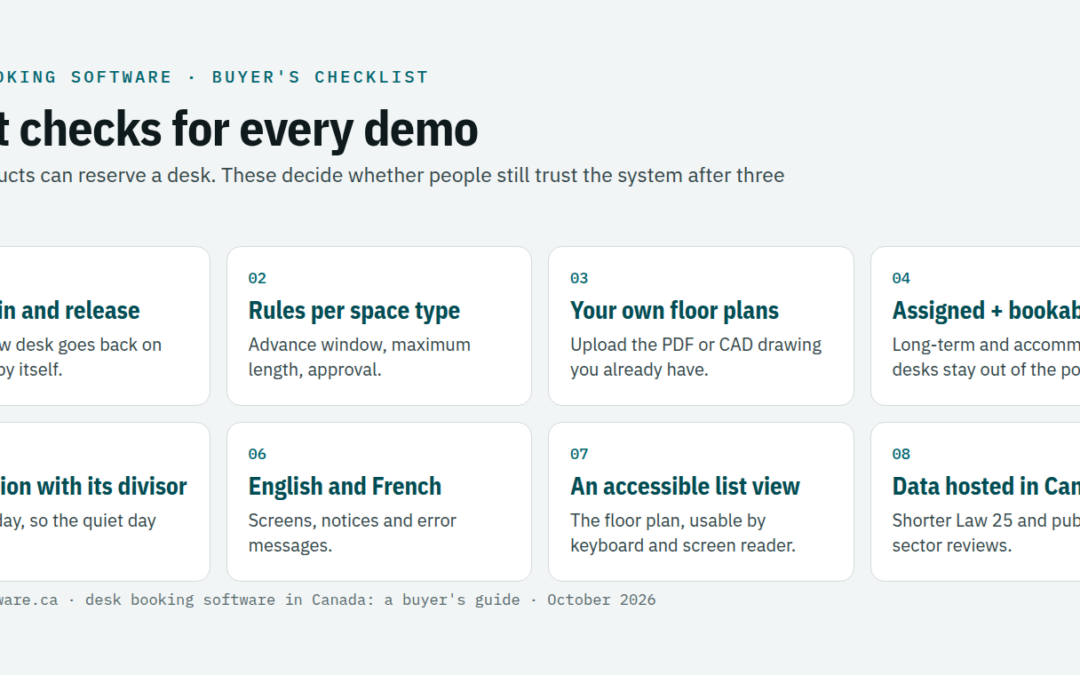Select the 'Assigned + bookable' card heading
Image resolution: width=1080 pixels, height=675 pixels.
[986, 311]
